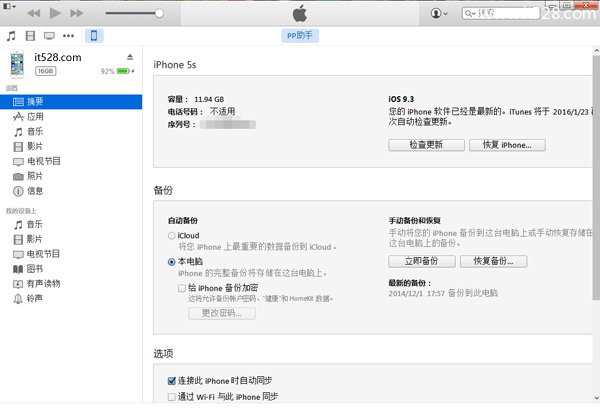Click the play button
The image size is (600, 410).
pos(55,13)
